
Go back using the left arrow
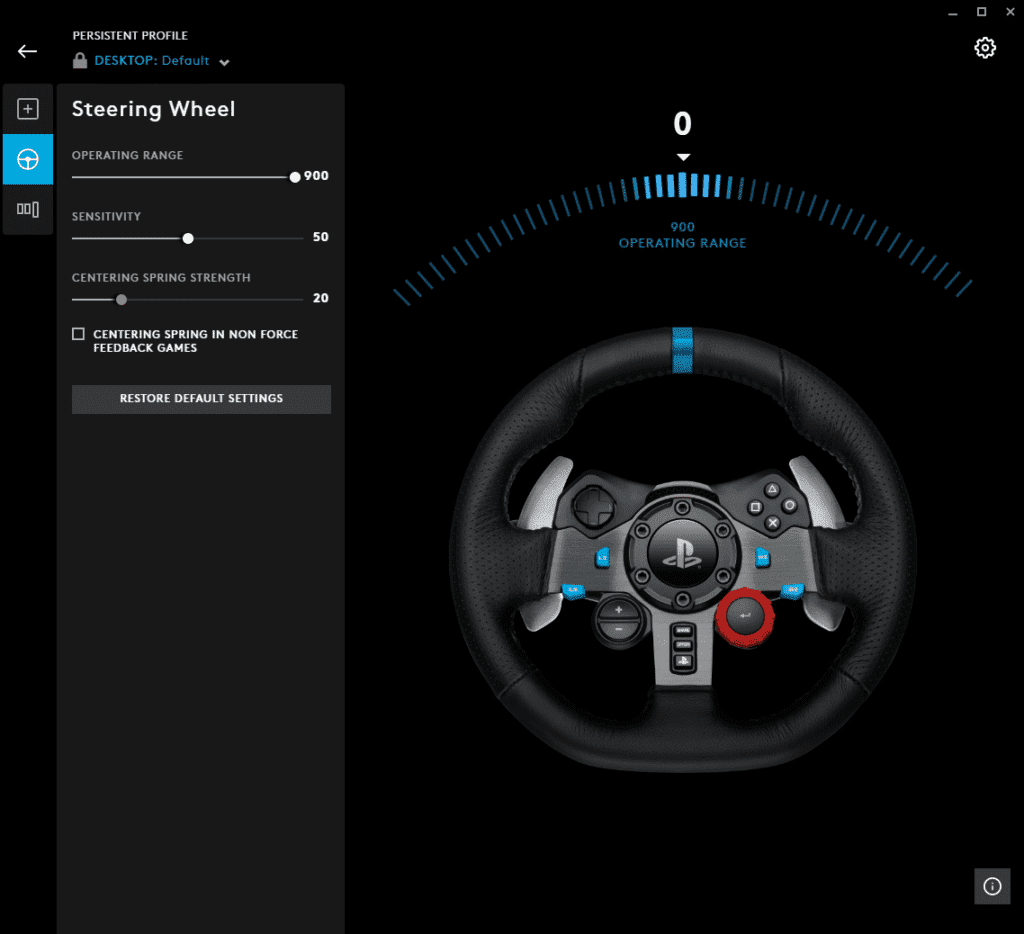tap(27, 51)
